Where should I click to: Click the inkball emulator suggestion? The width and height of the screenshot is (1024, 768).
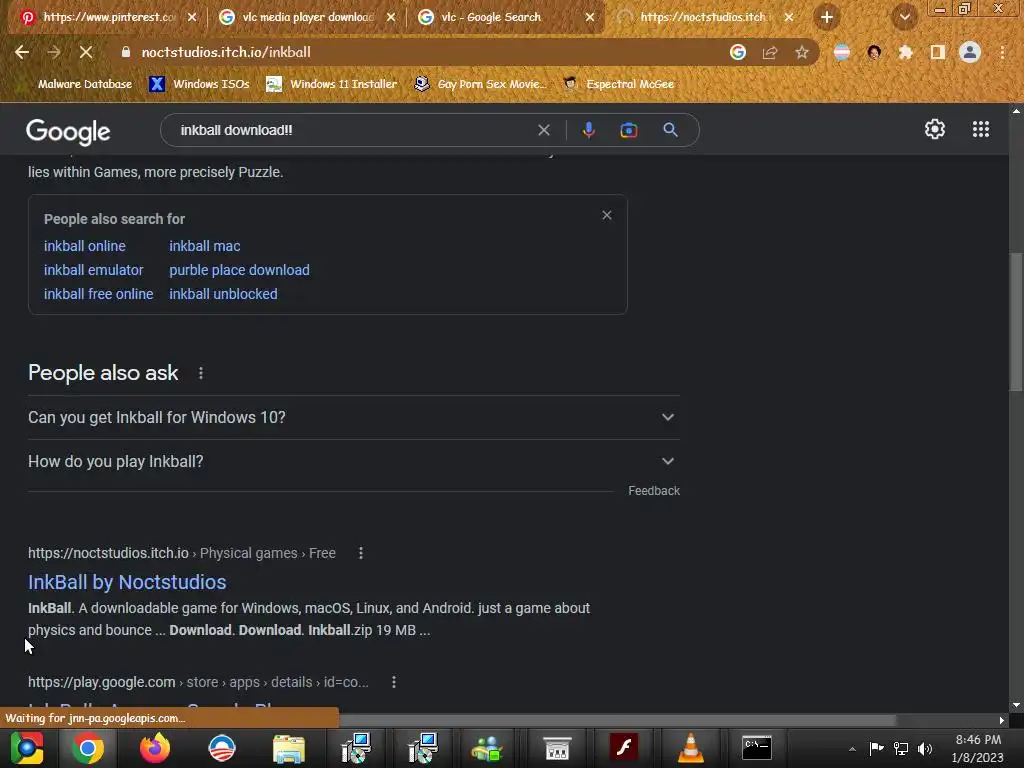click(x=93, y=270)
